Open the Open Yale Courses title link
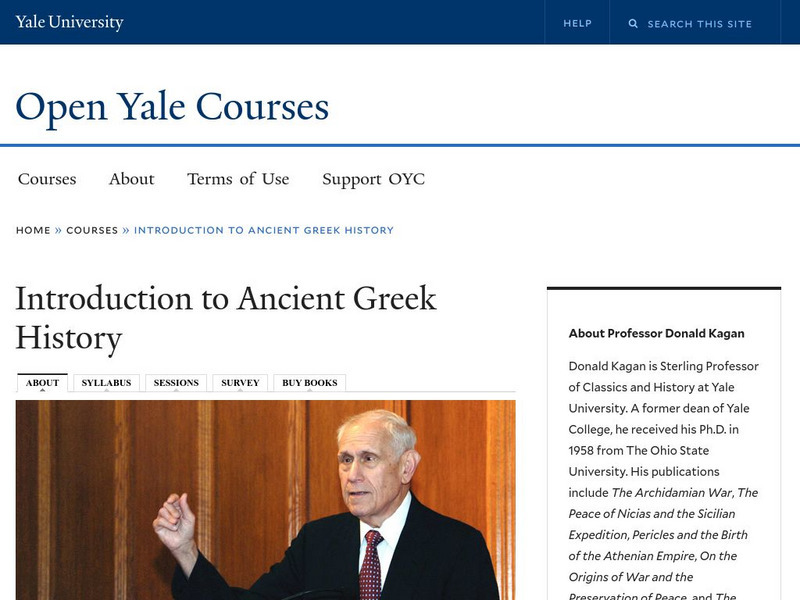The height and width of the screenshot is (600, 800). (172, 106)
